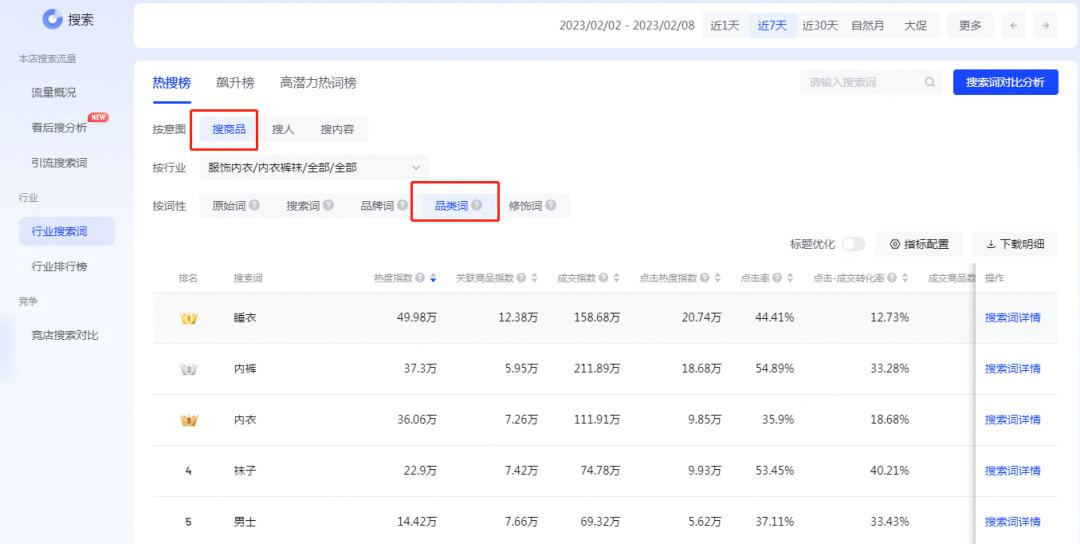Click magnifier icon in search word field
The image size is (1080, 544).
point(929,83)
